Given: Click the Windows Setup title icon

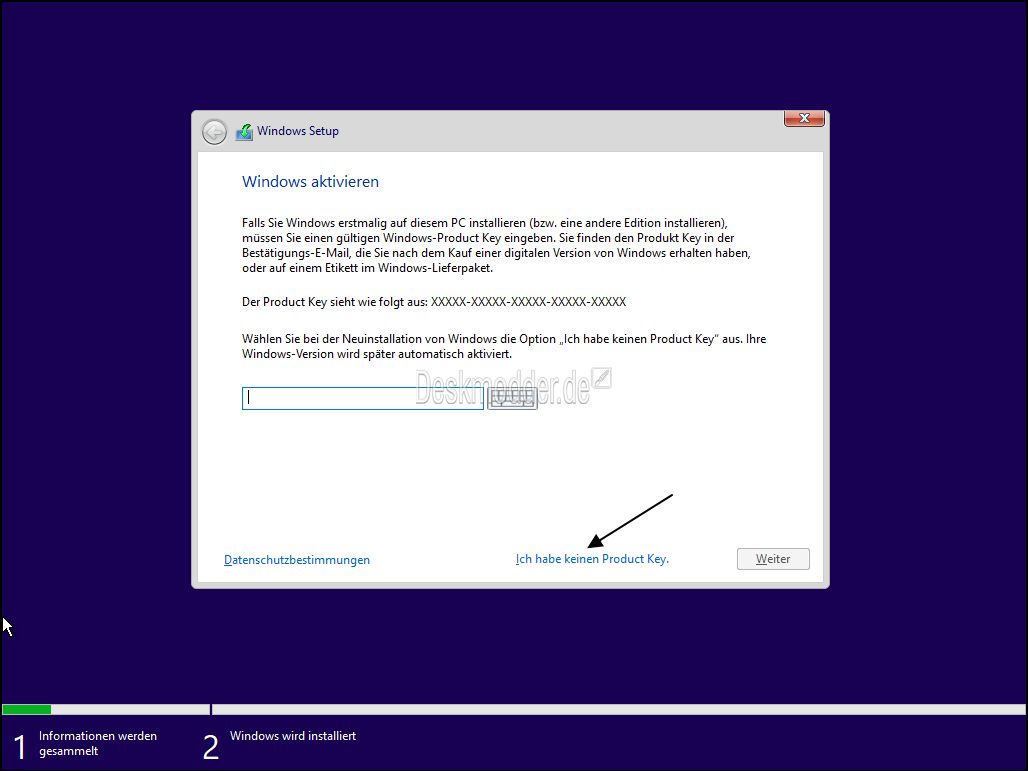Looking at the screenshot, I should point(245,132).
